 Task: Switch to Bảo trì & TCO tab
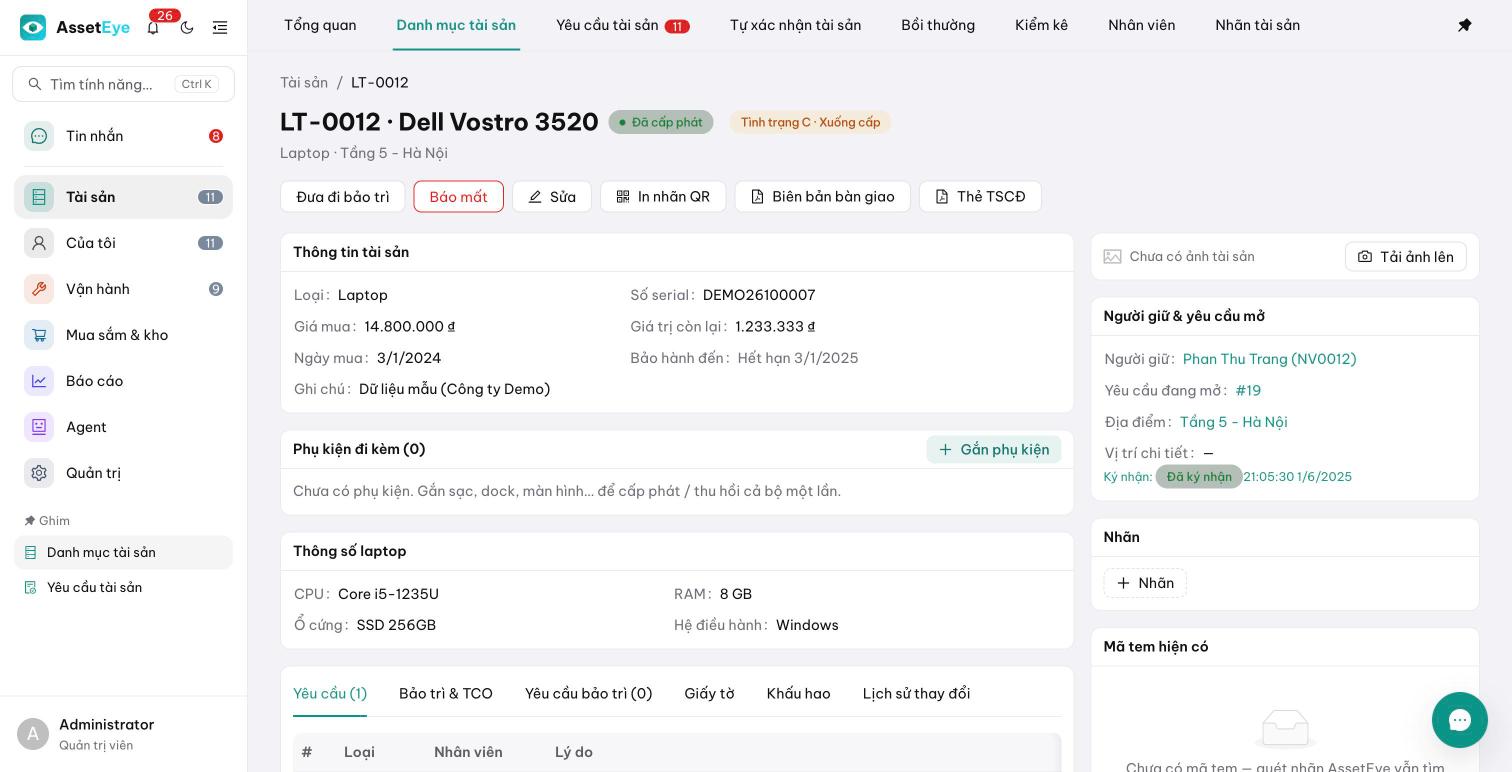pyautogui.click(x=446, y=693)
